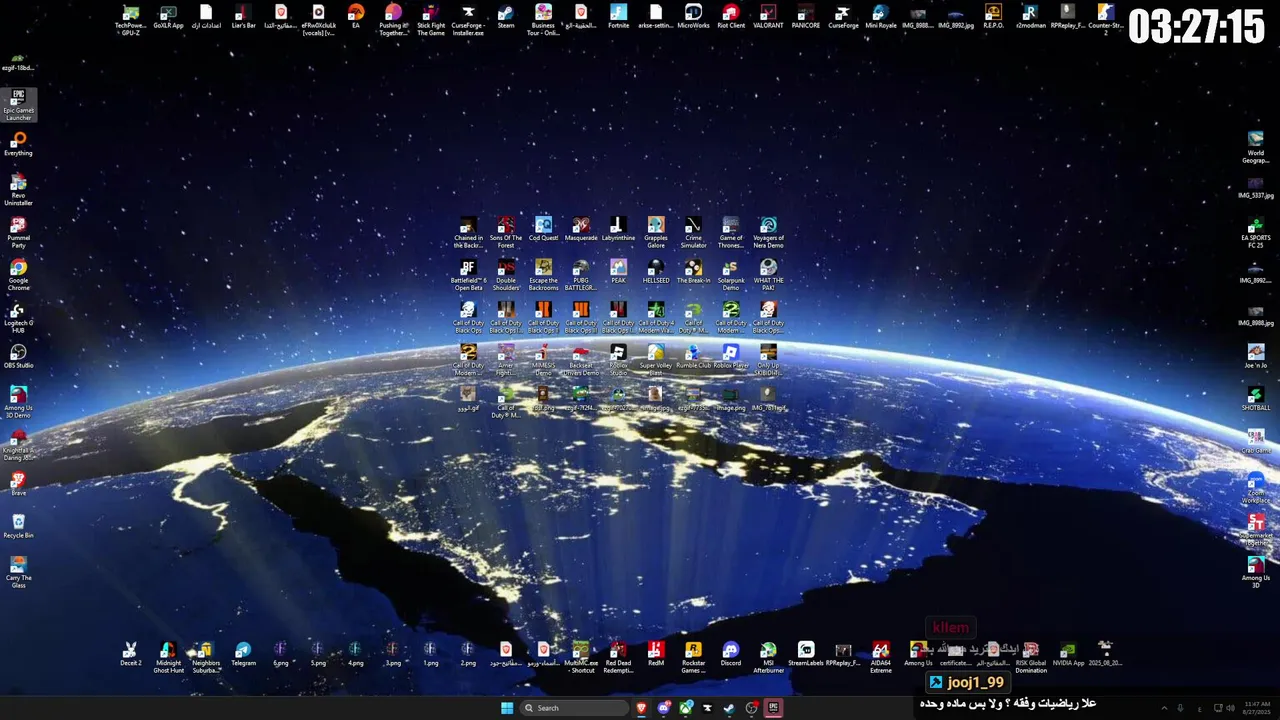Click the Windows Start button
Viewport: 1280px width, 720px height.
click(x=507, y=708)
